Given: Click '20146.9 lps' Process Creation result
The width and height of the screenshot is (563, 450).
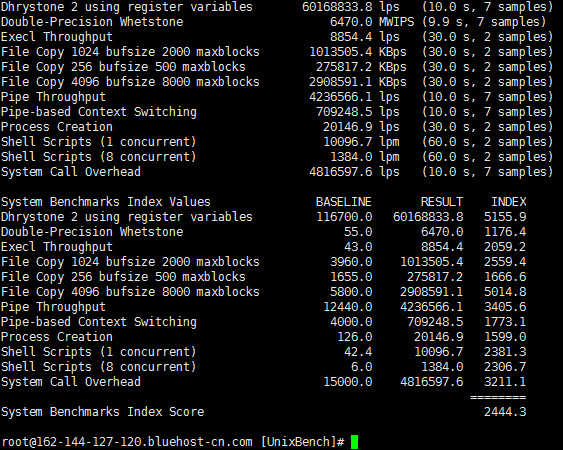Looking at the screenshot, I should pyautogui.click(x=361, y=127).
